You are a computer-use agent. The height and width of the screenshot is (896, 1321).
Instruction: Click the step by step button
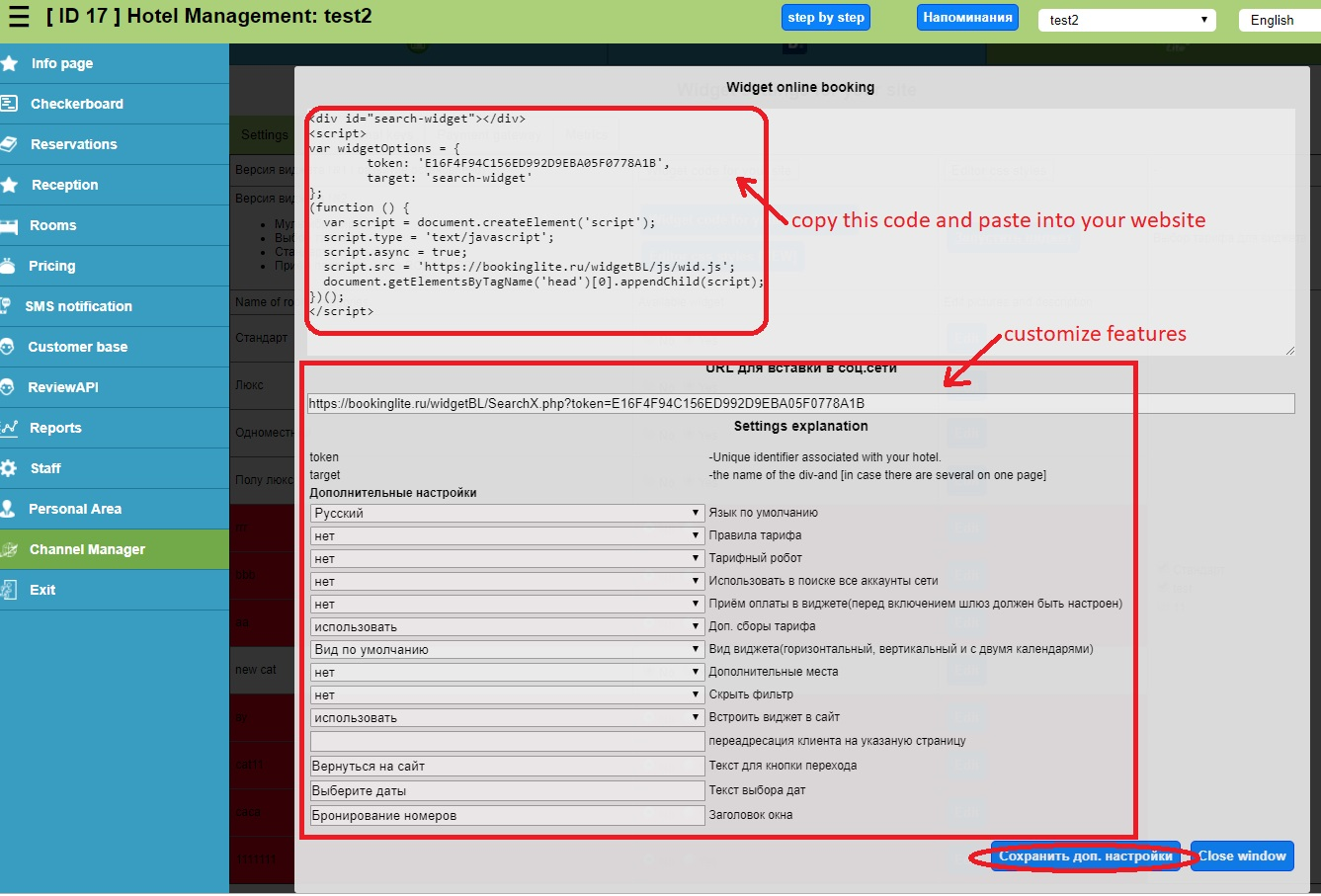point(826,18)
